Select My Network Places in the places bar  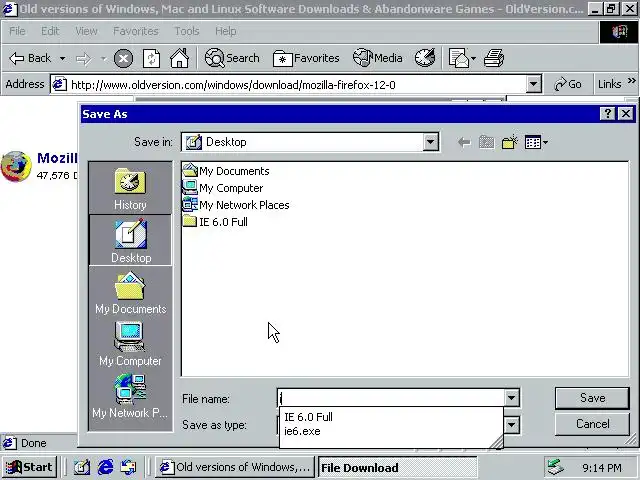click(130, 396)
